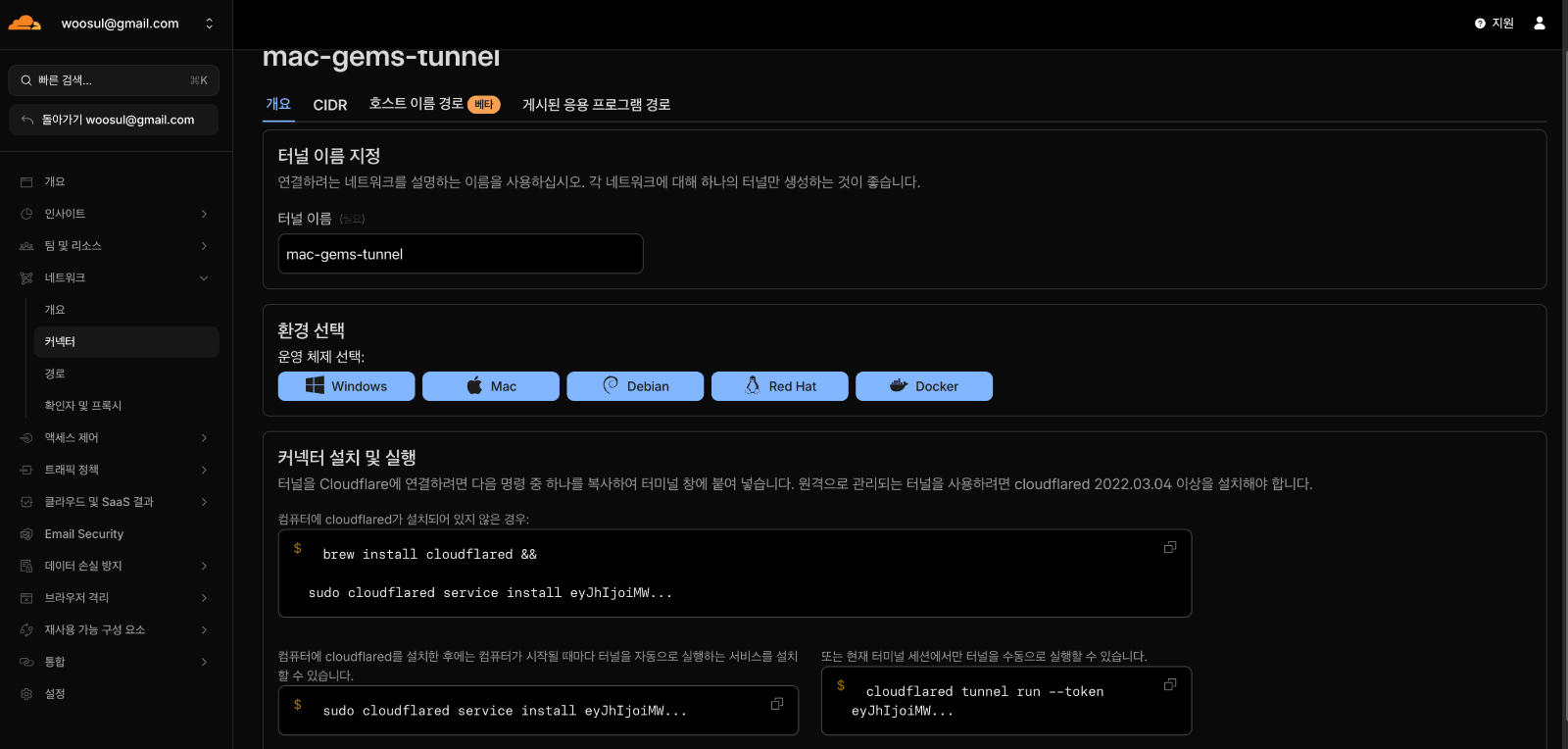Expand the 클라우드 및 SaaS 결과 chevron

tap(204, 502)
